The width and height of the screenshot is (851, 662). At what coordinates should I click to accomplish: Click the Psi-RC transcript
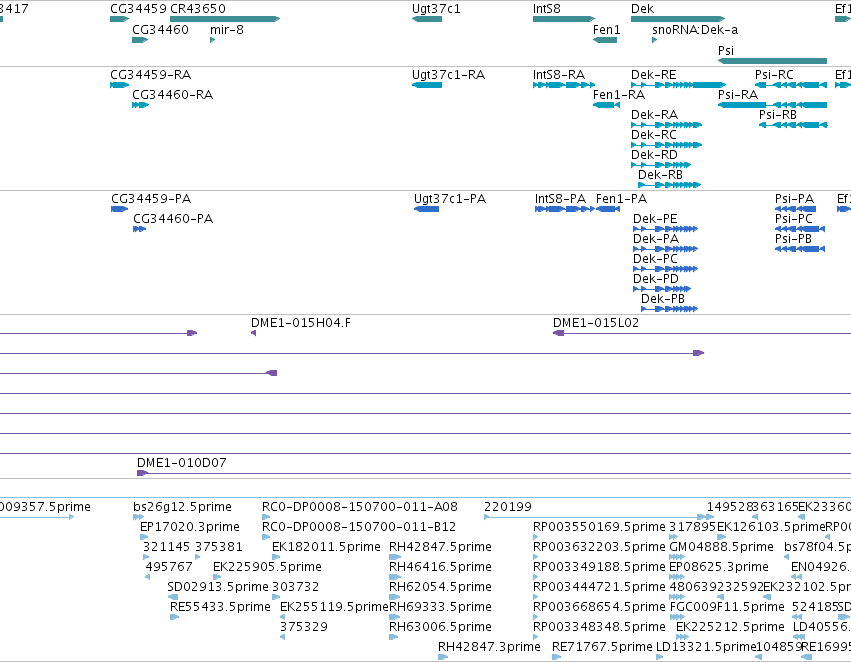(791, 85)
